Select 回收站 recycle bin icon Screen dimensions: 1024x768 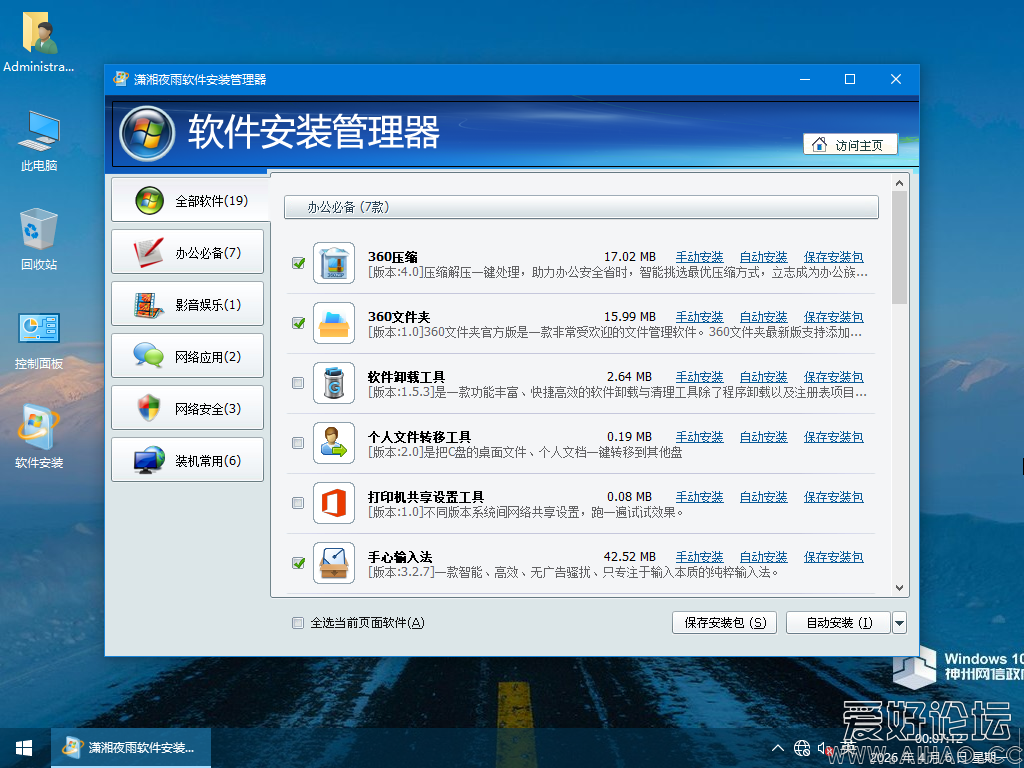click(39, 240)
